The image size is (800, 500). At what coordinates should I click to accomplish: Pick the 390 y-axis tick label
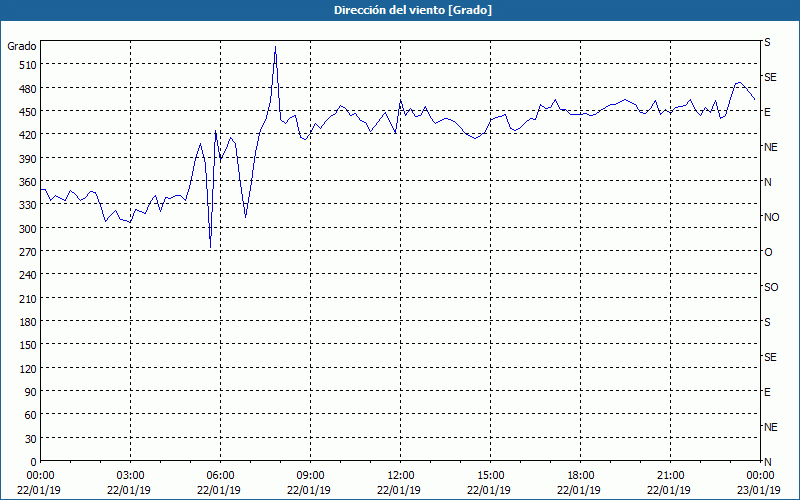coord(29,159)
